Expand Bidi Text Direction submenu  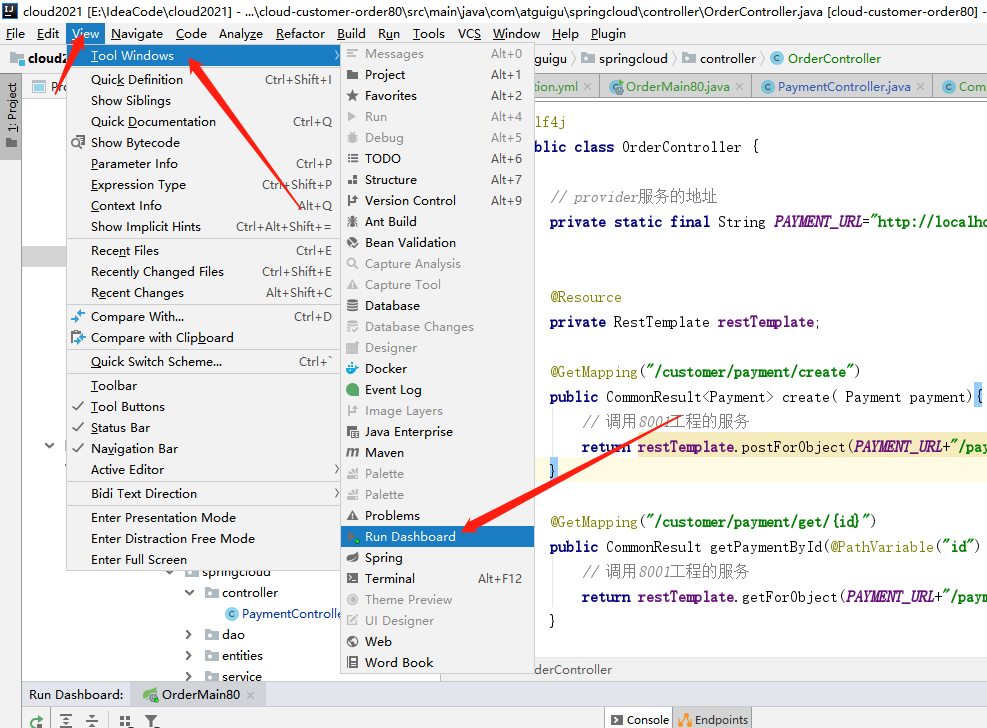pyautogui.click(x=203, y=493)
